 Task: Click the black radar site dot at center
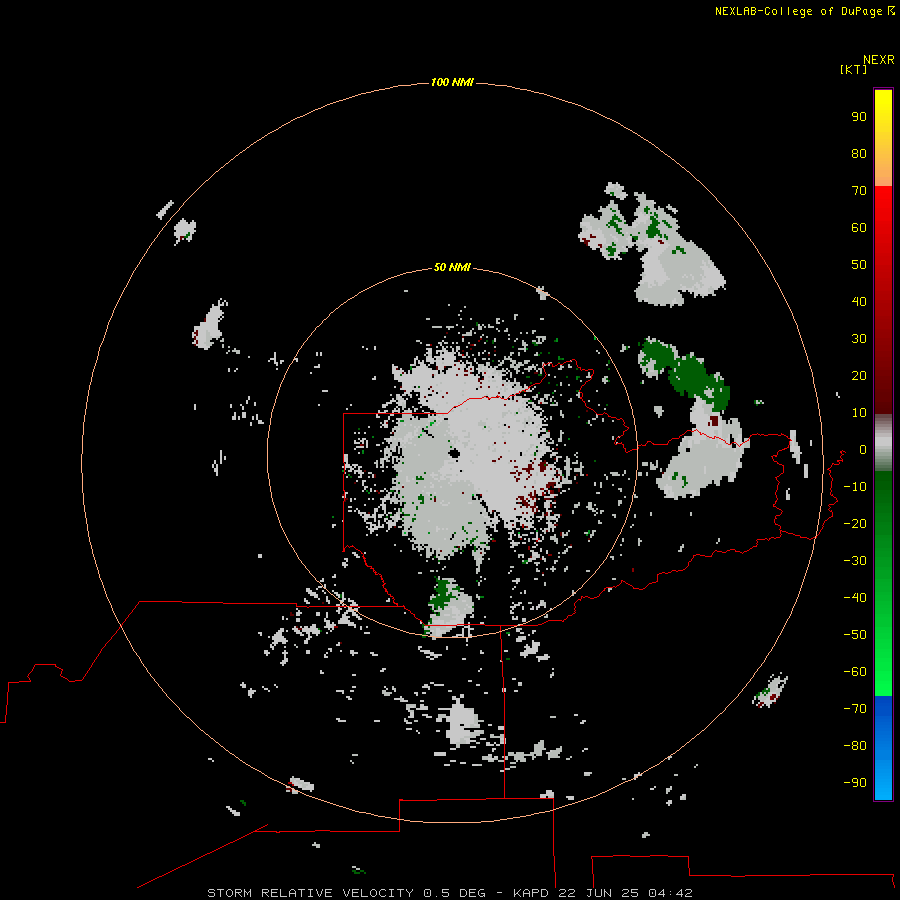click(454, 453)
